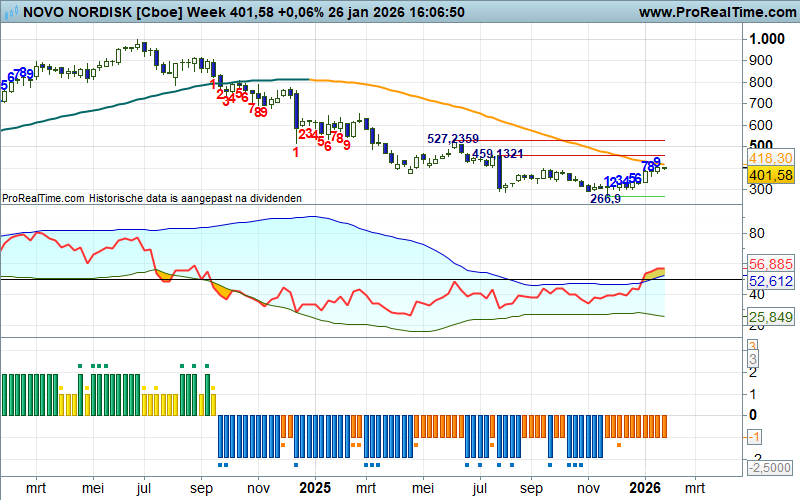Image resolution: width=800 pixels, height=500 pixels.
Task: Click the first 'mrt' label on time axis
Action: [37, 488]
